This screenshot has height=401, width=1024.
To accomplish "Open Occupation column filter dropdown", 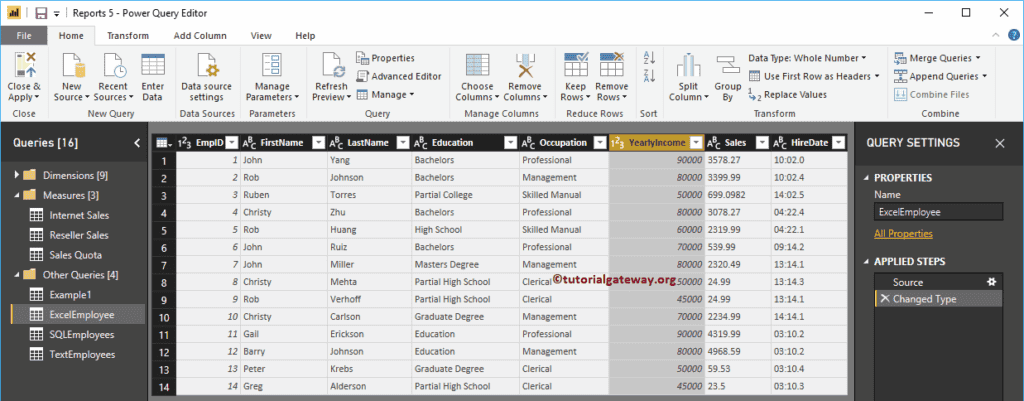I will coord(600,143).
